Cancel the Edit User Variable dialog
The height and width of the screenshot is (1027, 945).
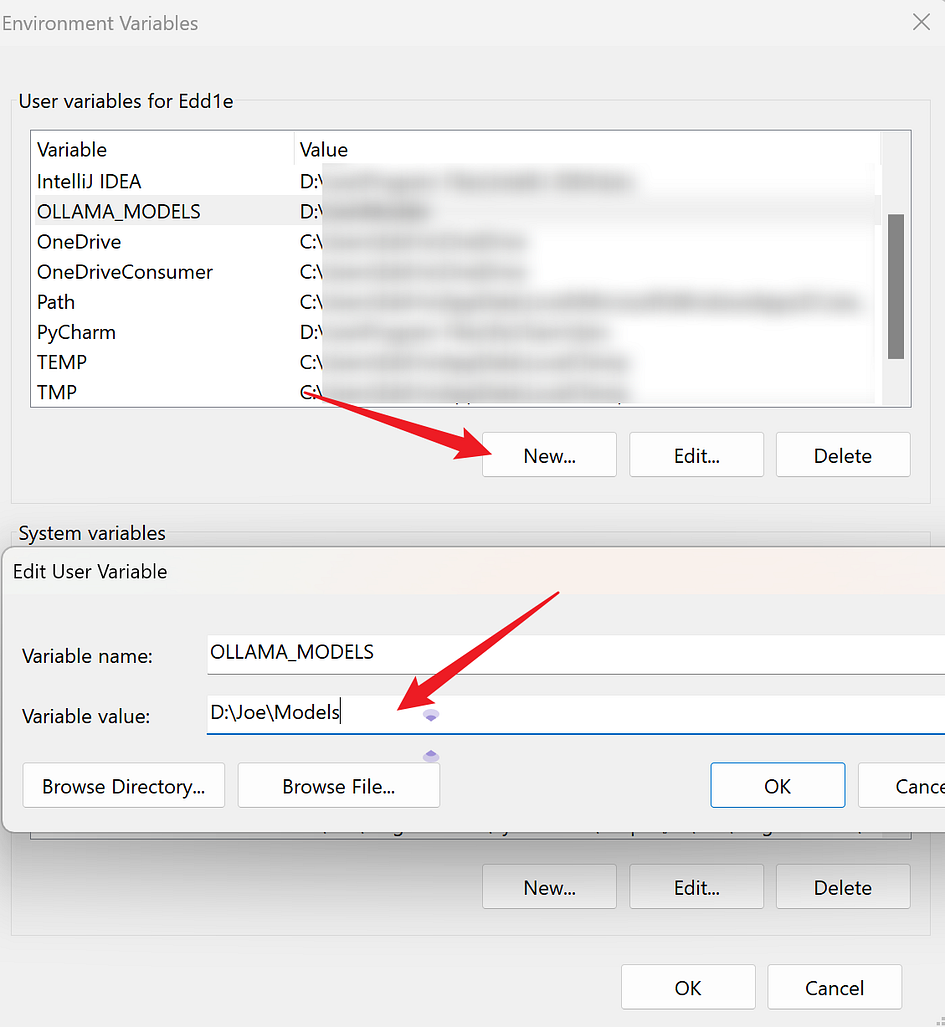(x=902, y=785)
